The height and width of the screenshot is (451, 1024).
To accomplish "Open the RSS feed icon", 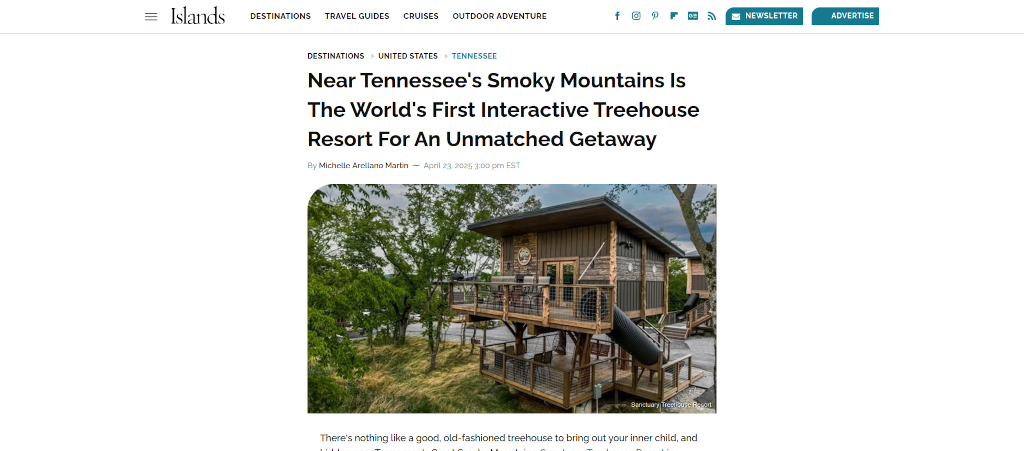I will [712, 16].
